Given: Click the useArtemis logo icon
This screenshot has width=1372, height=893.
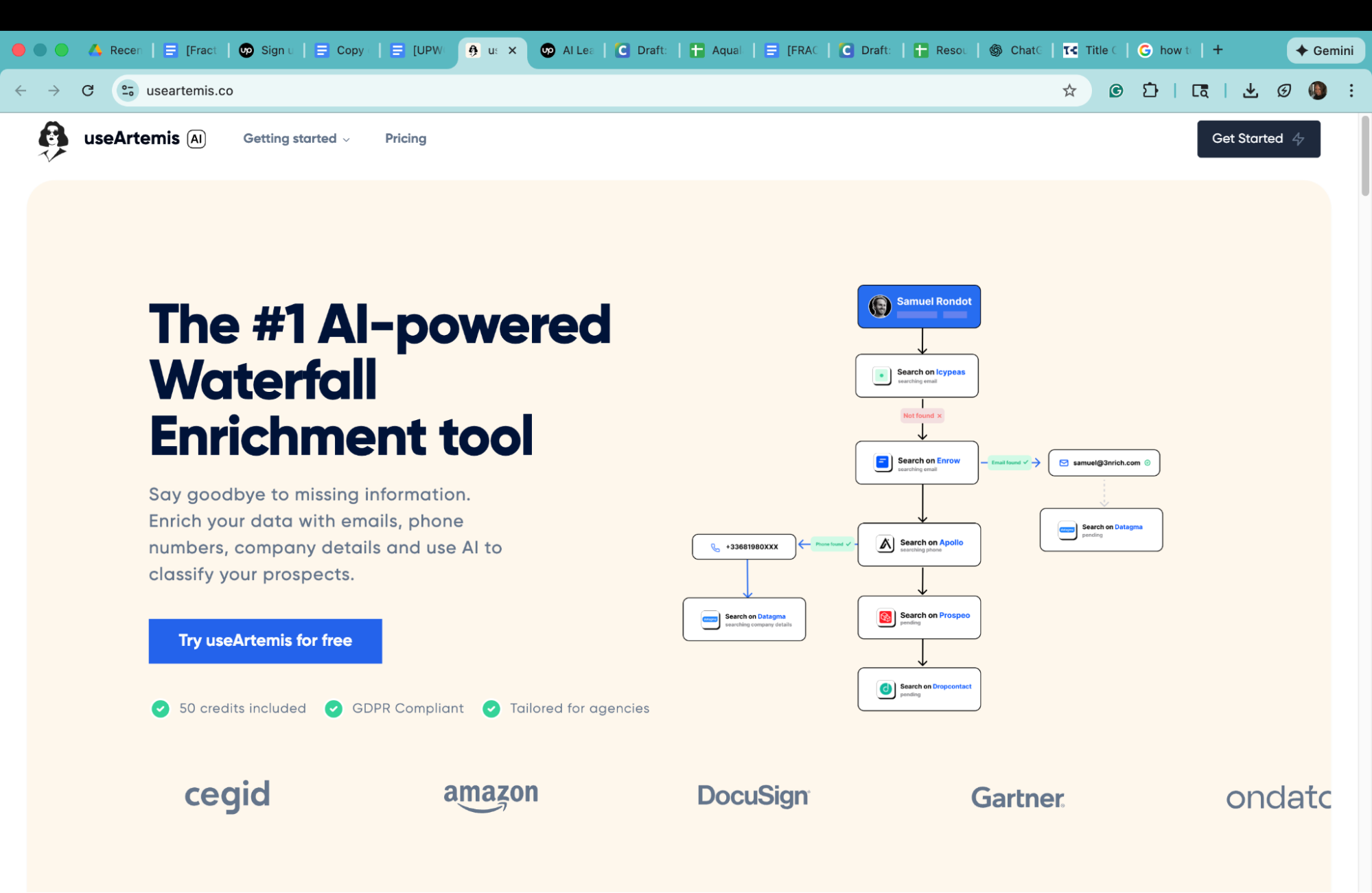Looking at the screenshot, I should point(53,141).
